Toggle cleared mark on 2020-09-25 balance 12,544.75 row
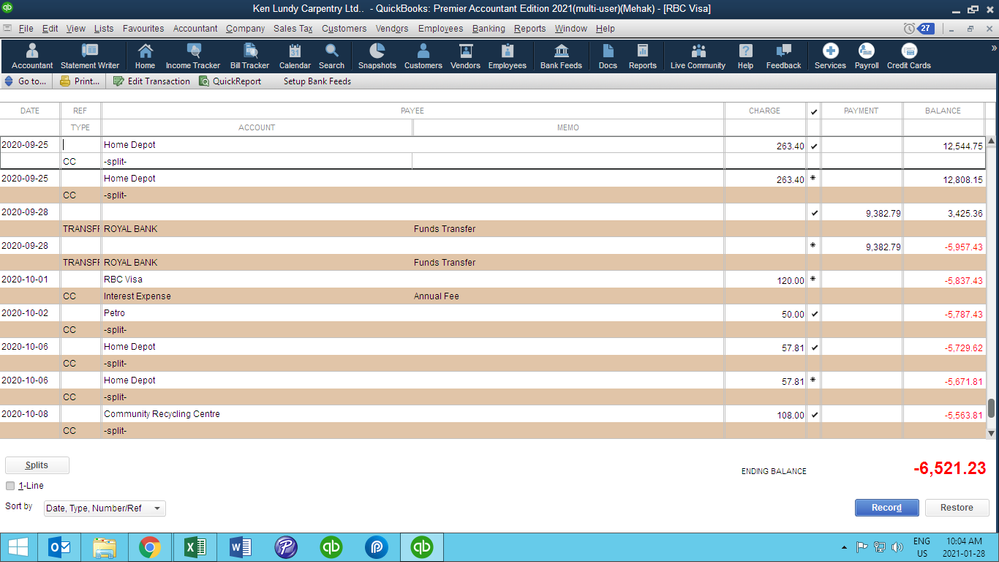This screenshot has width=999, height=562. coord(814,146)
